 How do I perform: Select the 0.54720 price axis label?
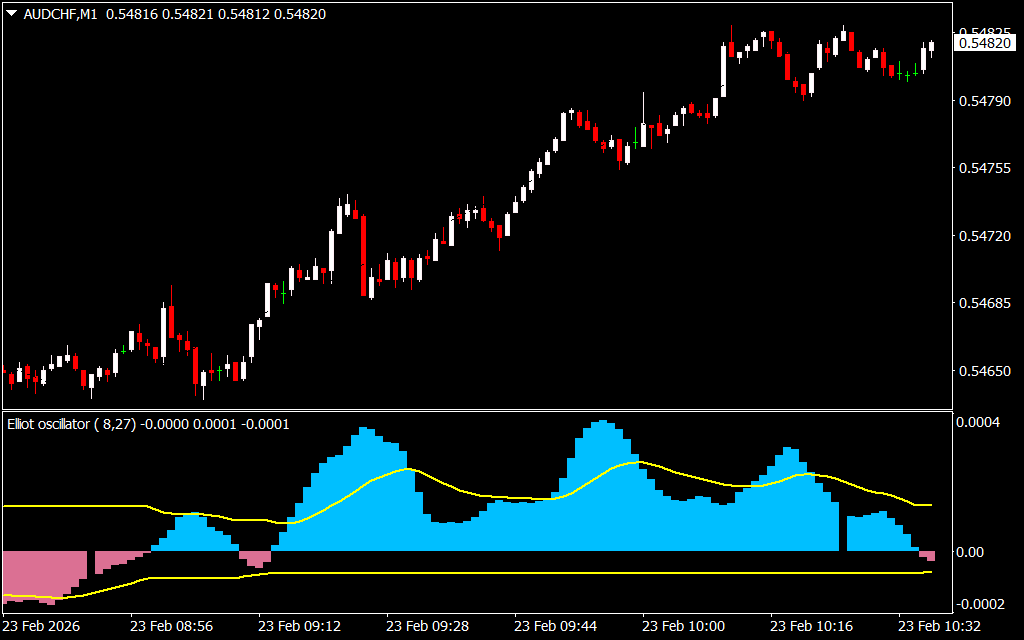(984, 236)
